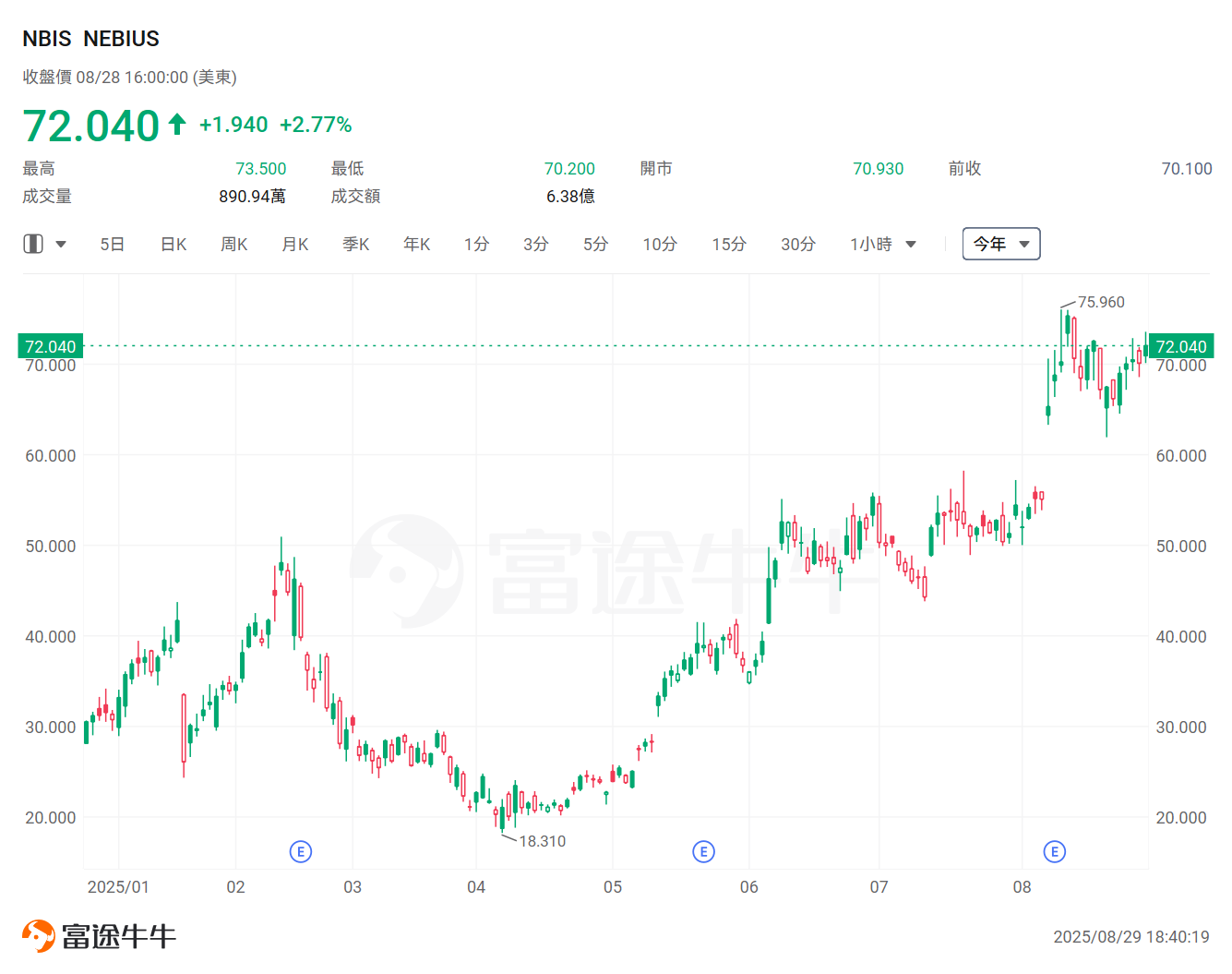
Task: Click the February earnings E marker
Action: tap(301, 851)
